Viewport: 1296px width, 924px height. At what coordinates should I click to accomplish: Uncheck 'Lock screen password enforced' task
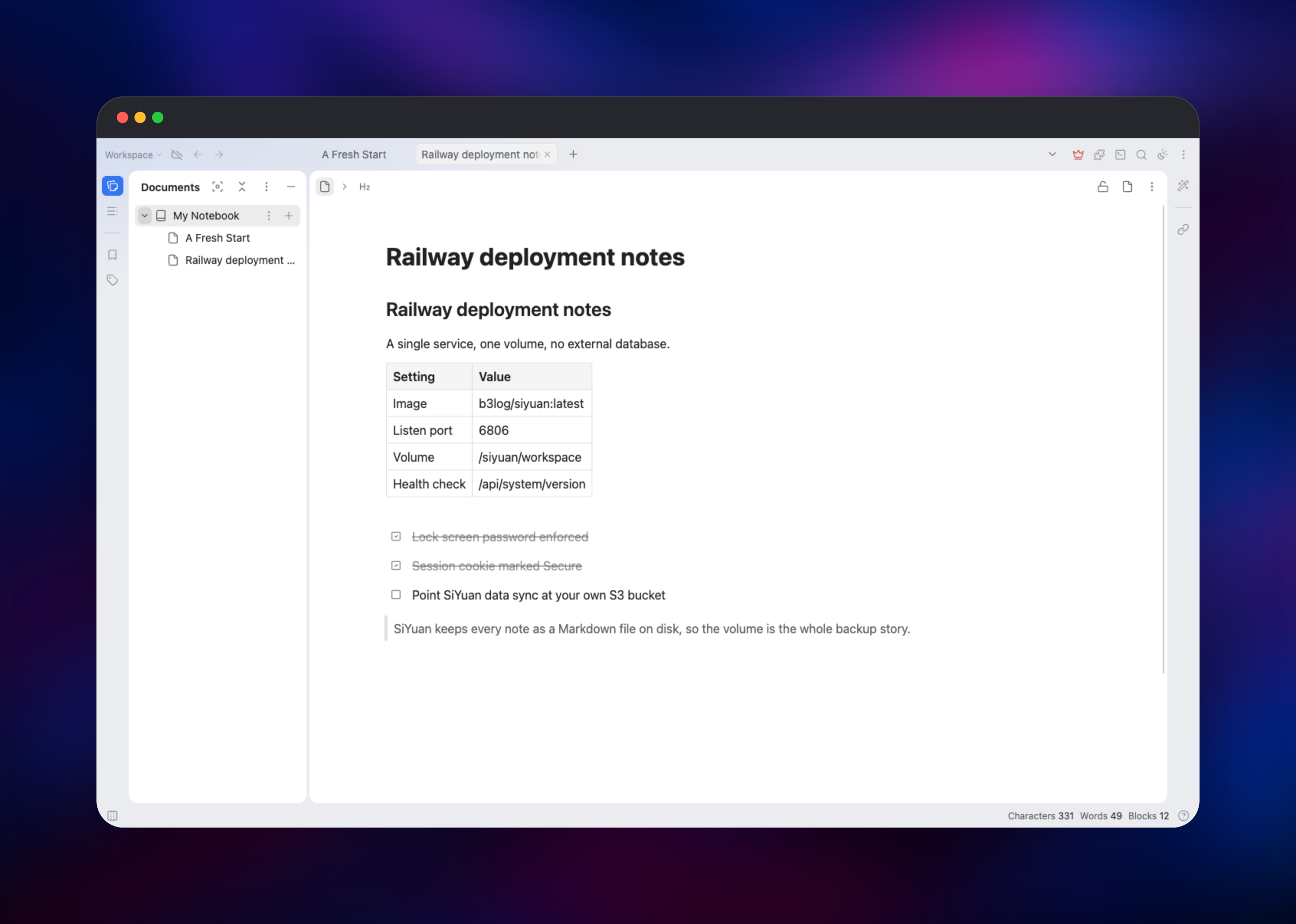pos(396,536)
